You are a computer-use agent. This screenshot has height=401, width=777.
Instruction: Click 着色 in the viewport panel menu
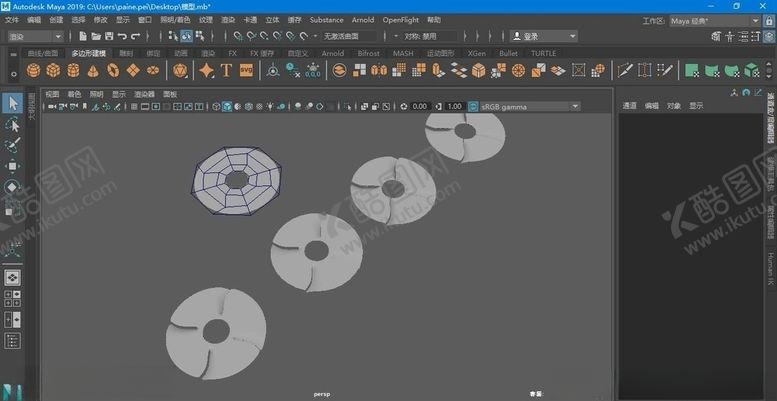[75, 94]
